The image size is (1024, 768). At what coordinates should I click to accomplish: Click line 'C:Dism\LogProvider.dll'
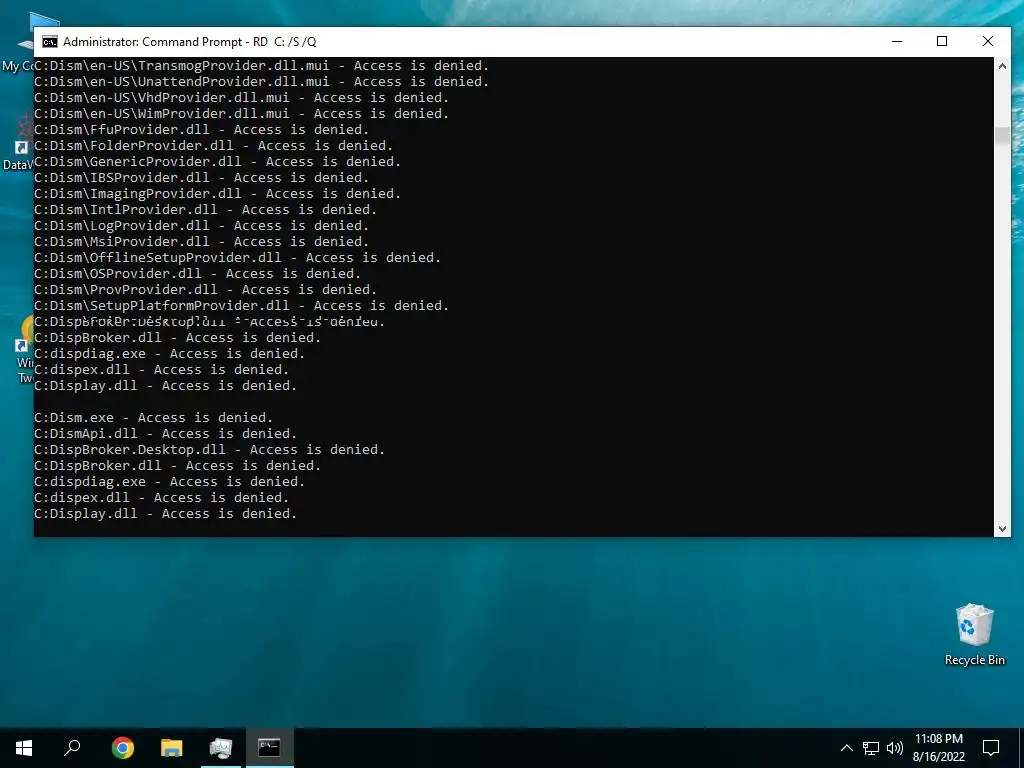point(201,225)
